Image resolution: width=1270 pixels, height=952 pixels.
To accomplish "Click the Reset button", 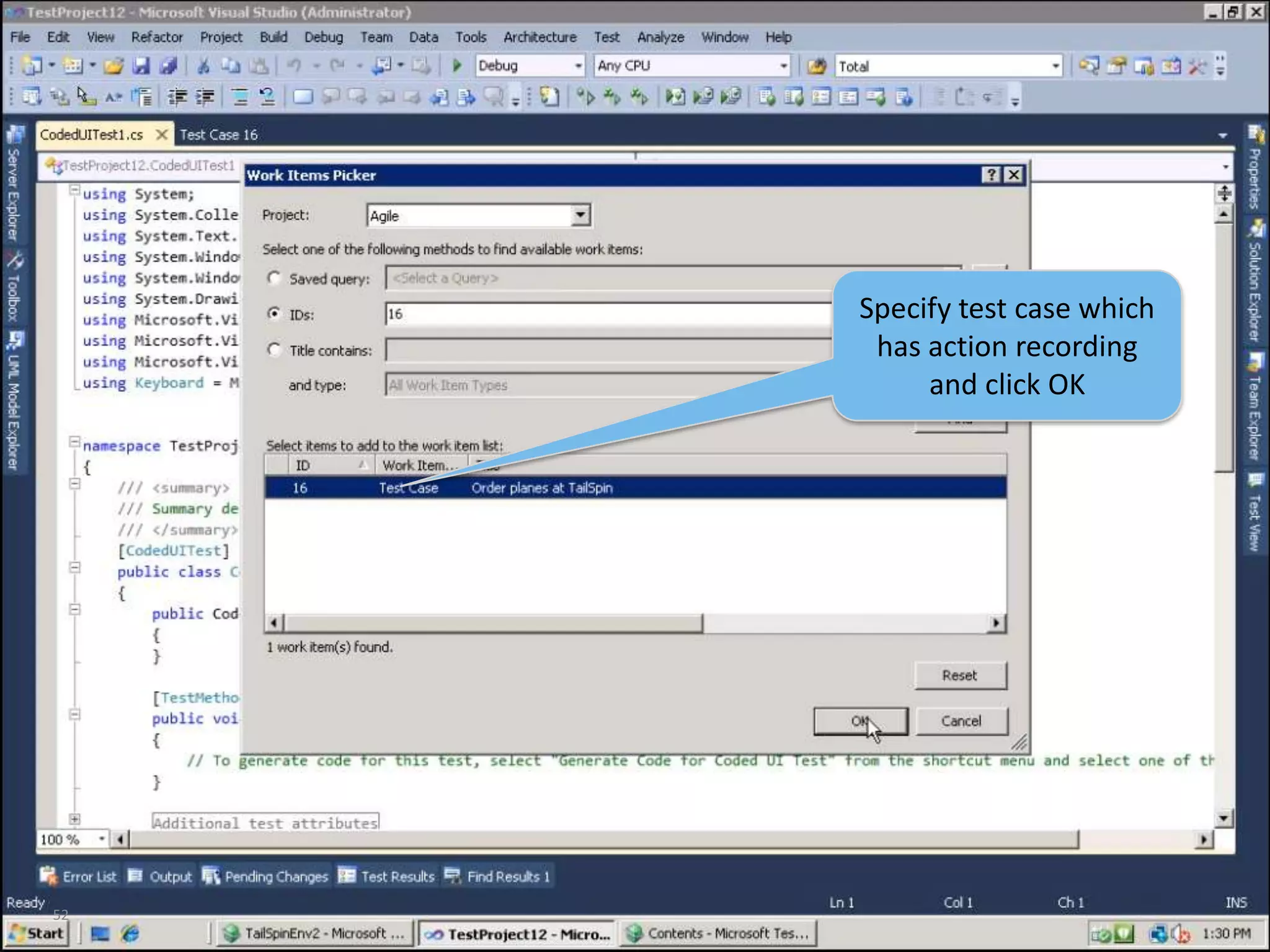I will tap(960, 675).
